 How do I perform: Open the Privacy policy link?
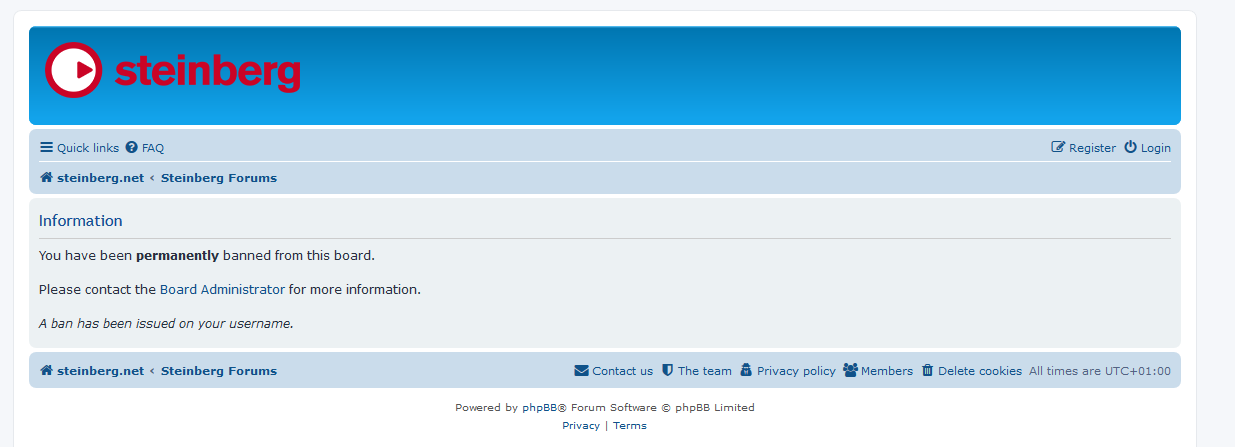click(787, 371)
